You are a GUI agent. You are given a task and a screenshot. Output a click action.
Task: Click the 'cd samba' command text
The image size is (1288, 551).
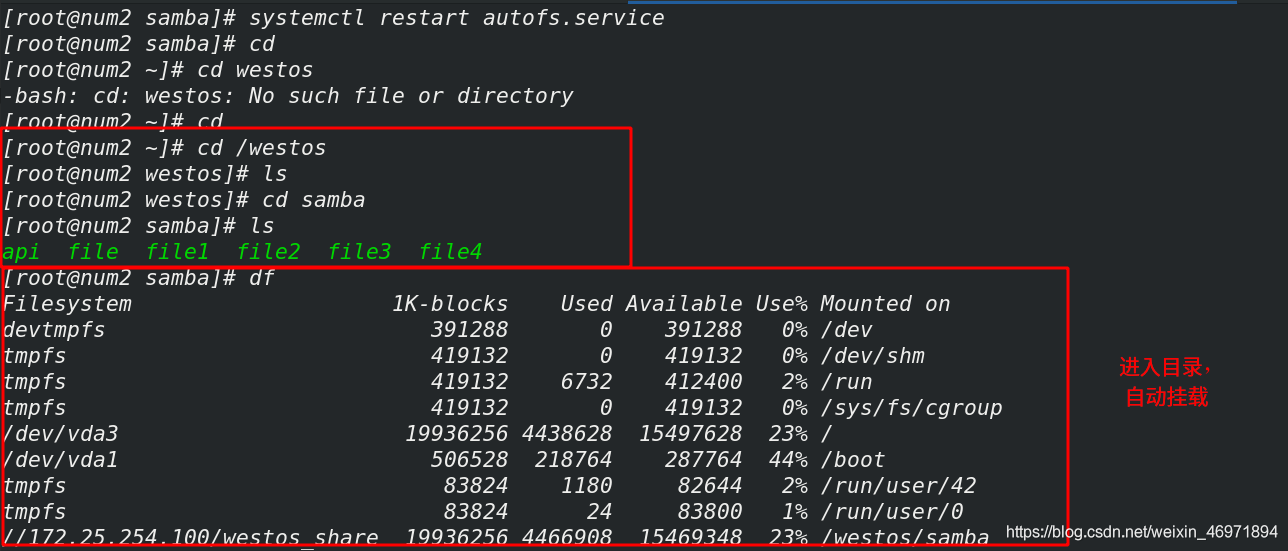(314, 200)
